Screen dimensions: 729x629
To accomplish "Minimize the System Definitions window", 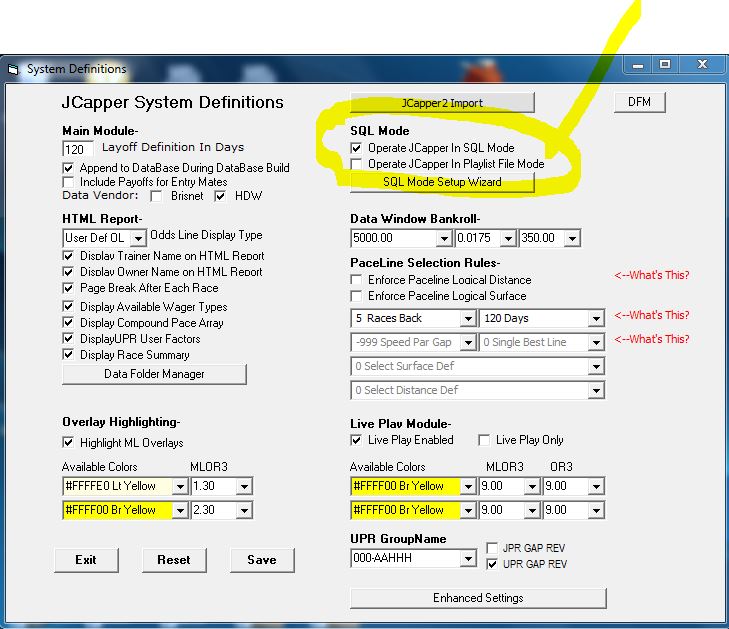I will pyautogui.click(x=638, y=65).
